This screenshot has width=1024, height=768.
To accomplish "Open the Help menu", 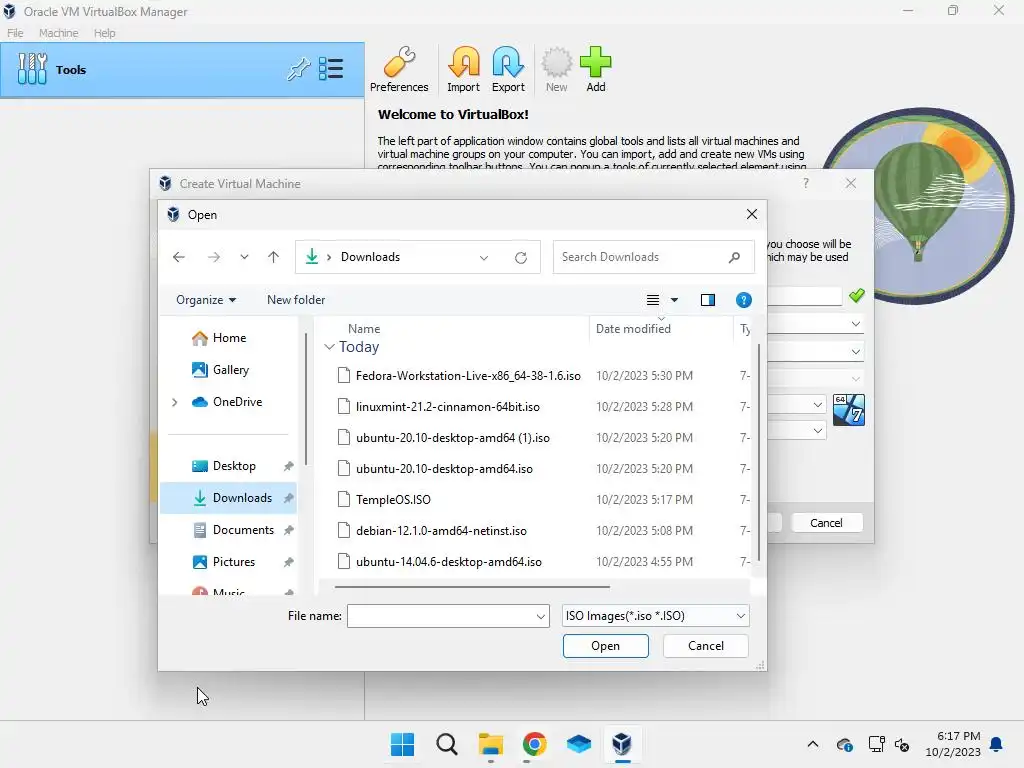I will tap(104, 33).
